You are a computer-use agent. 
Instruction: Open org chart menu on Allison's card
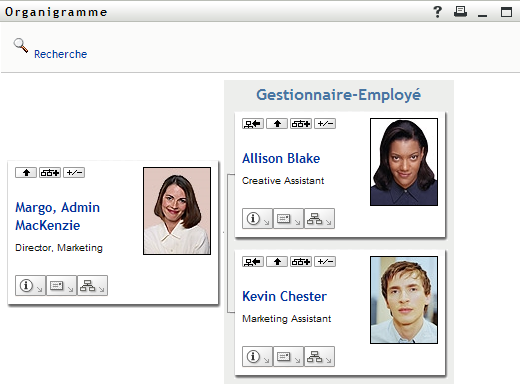[x=319, y=219]
